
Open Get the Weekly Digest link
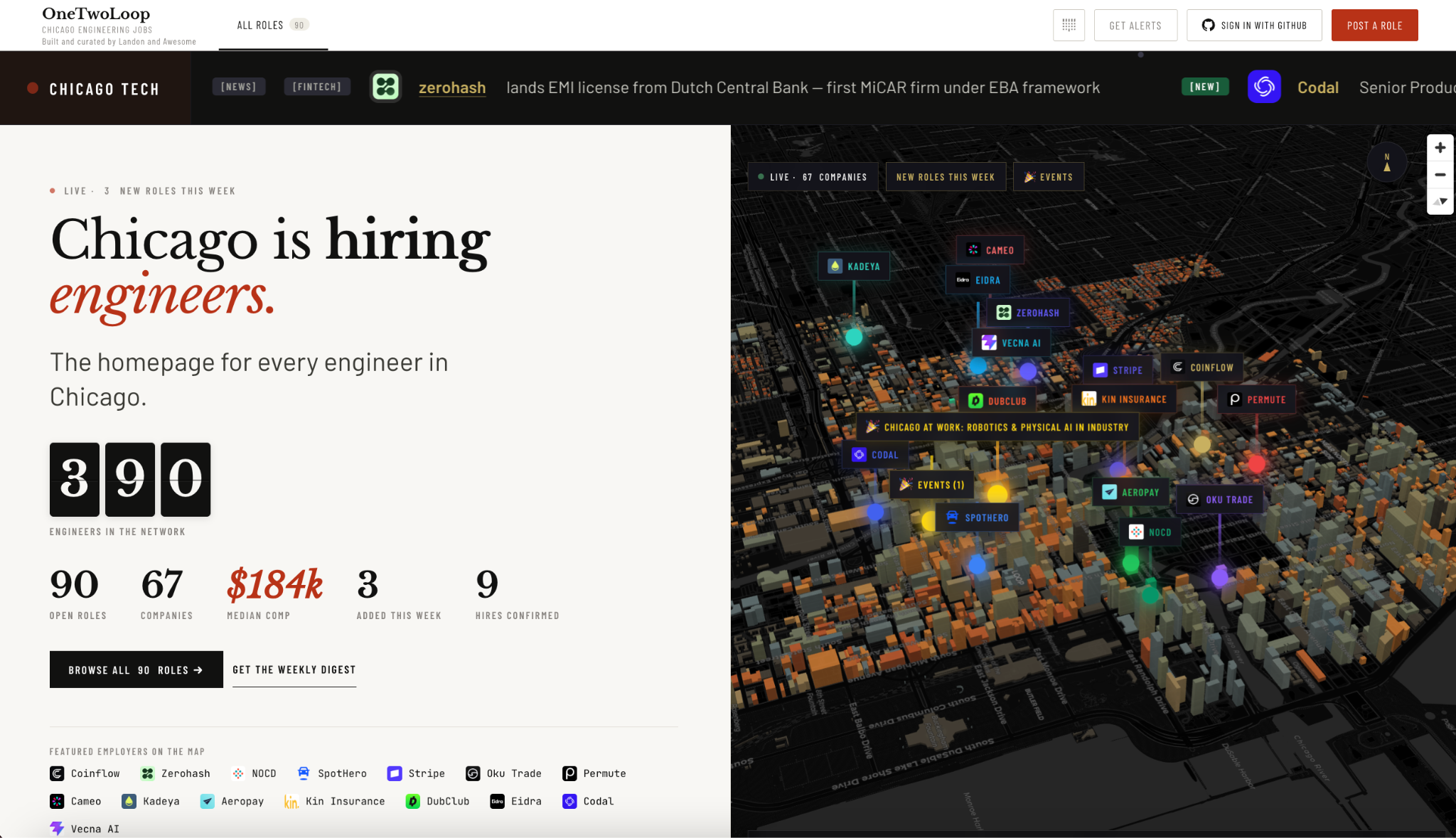coord(294,670)
